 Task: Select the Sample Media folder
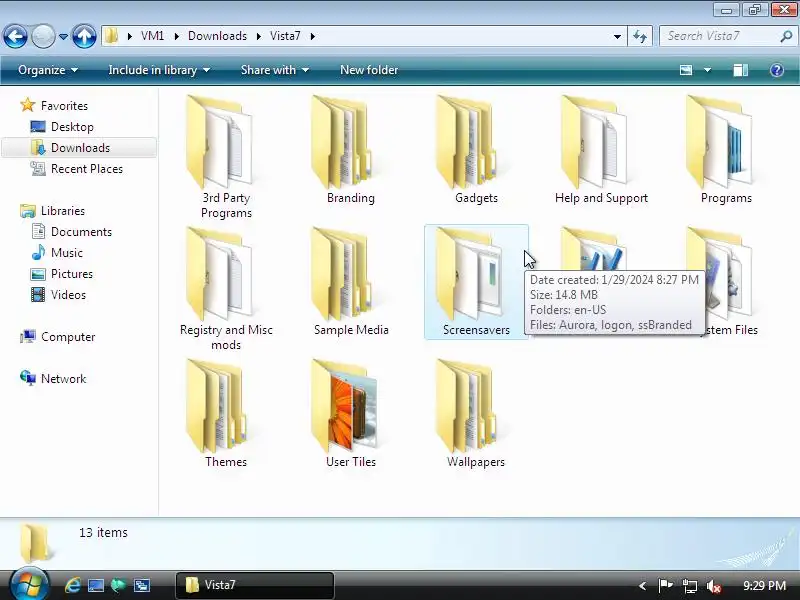[x=351, y=282]
